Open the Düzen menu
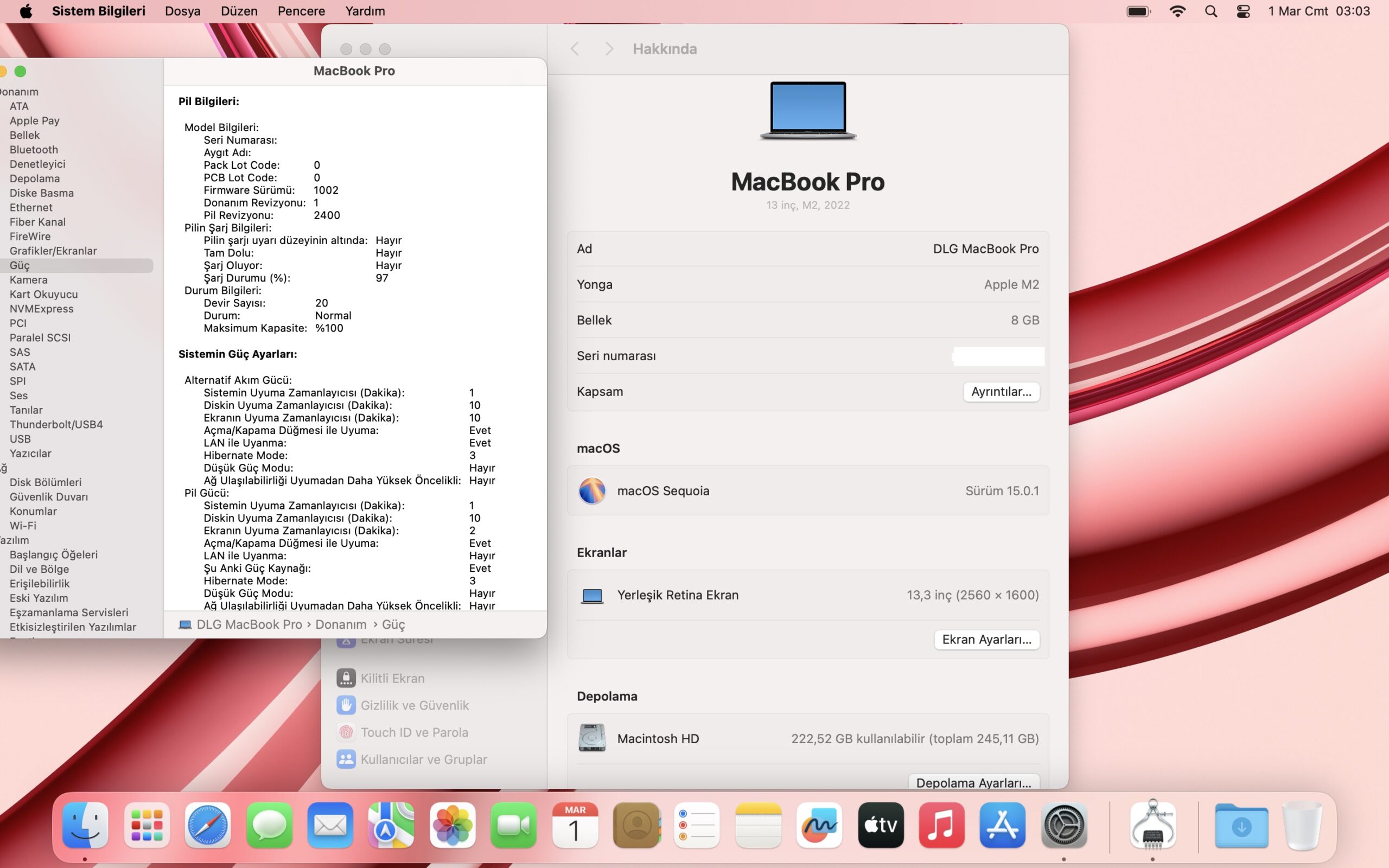 (239, 11)
